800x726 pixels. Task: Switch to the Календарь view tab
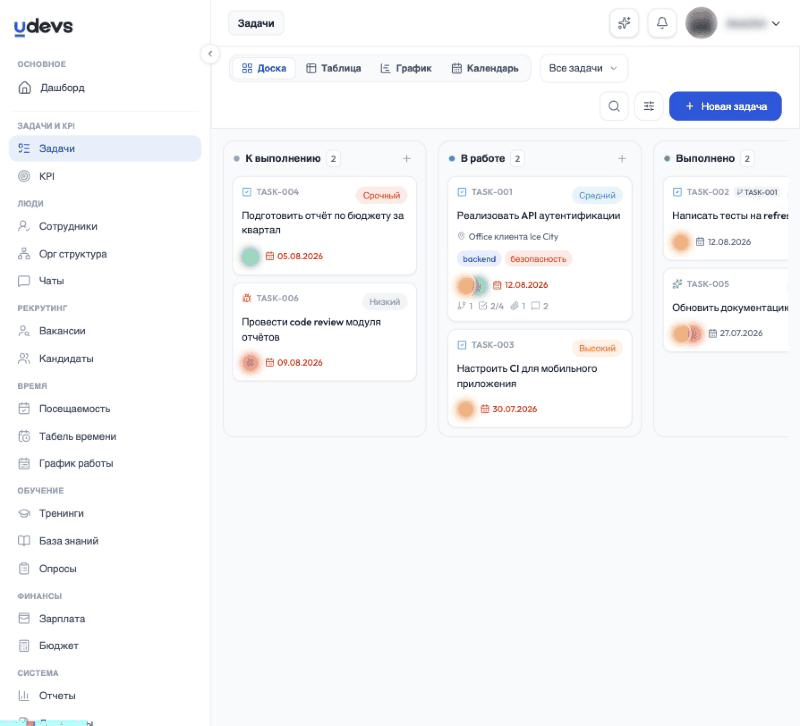pyautogui.click(x=485, y=68)
